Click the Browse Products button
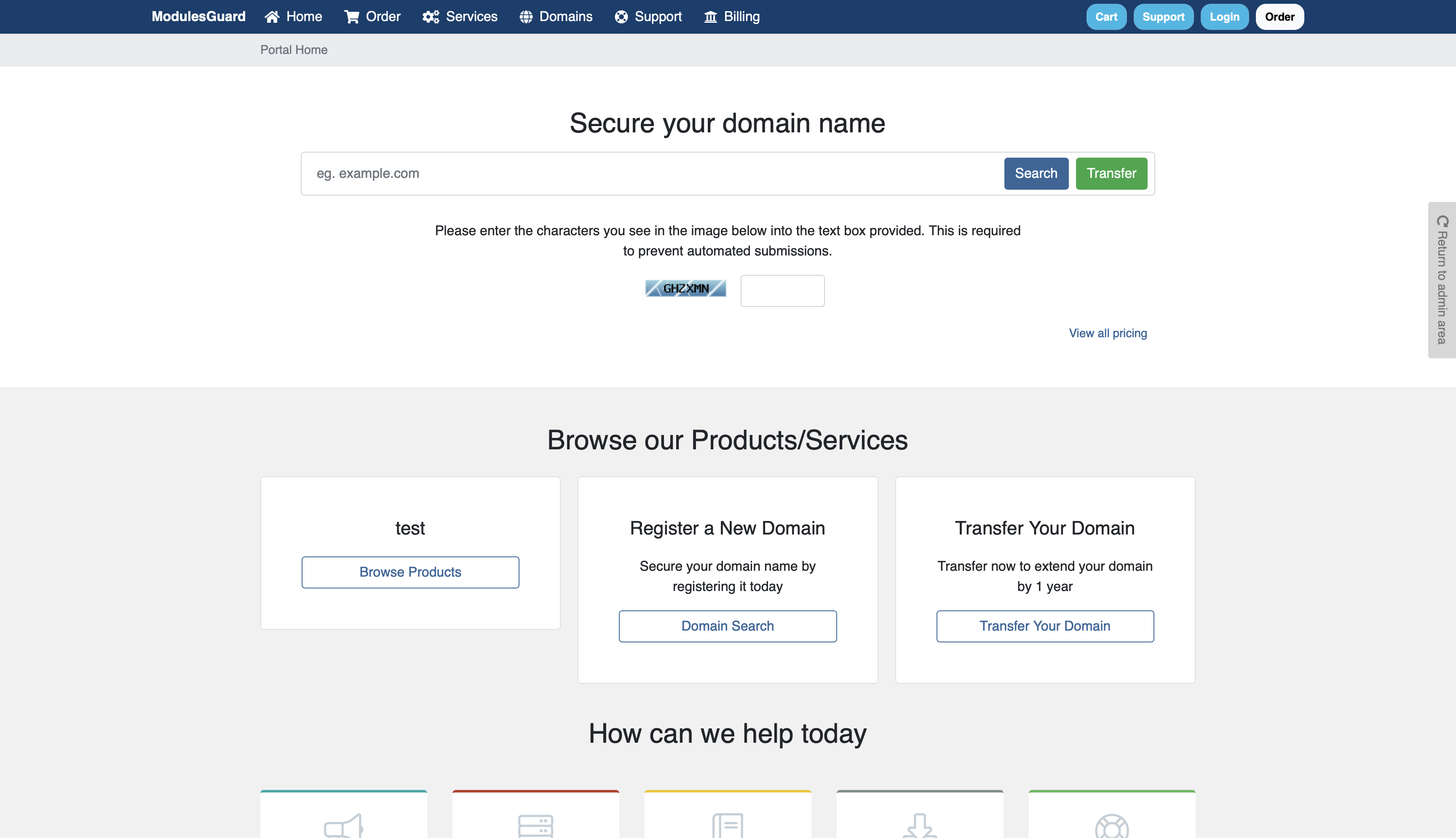Image resolution: width=1456 pixels, height=838 pixels. [410, 572]
